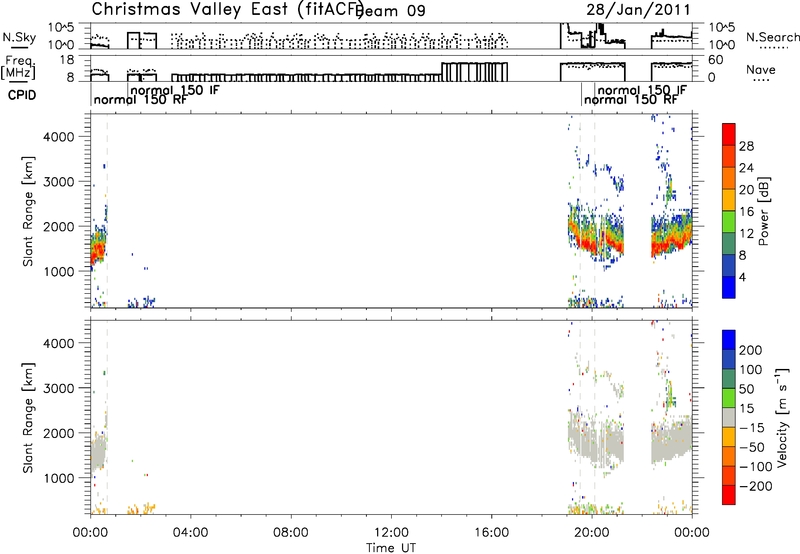
Task: Click the '1000' tick on velocity panel
Action: tap(59, 478)
